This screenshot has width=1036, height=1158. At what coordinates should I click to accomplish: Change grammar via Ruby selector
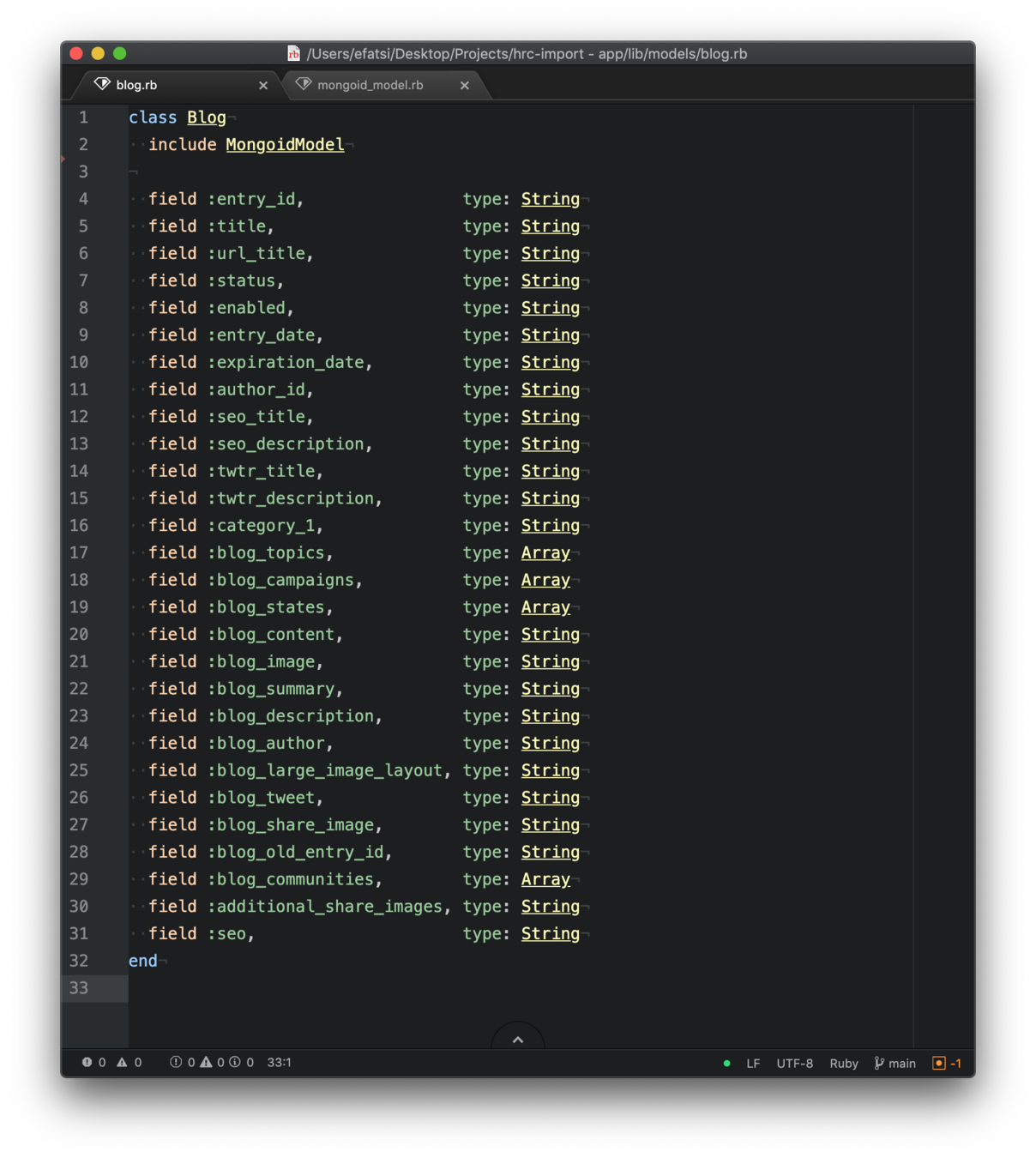point(844,1063)
